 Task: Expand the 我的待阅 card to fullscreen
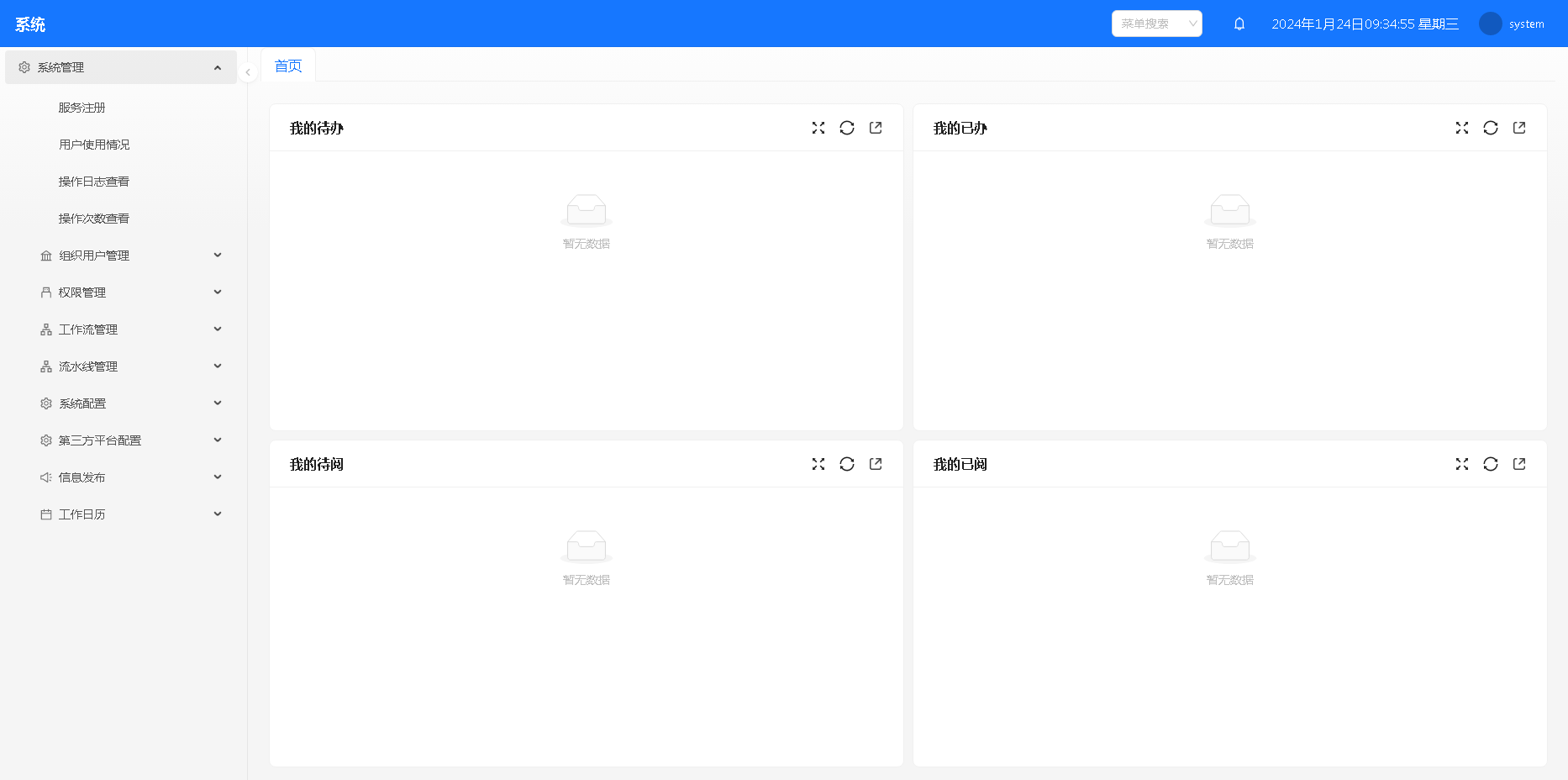(x=818, y=464)
